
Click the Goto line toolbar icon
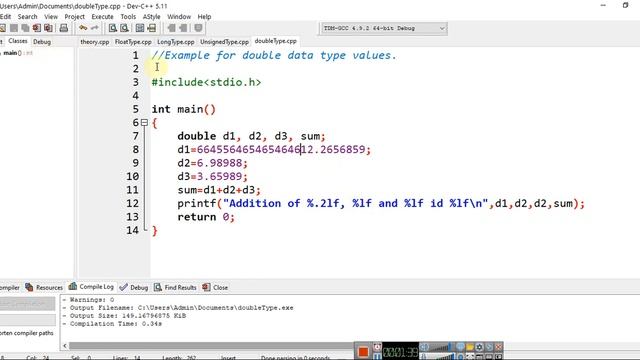152,28
